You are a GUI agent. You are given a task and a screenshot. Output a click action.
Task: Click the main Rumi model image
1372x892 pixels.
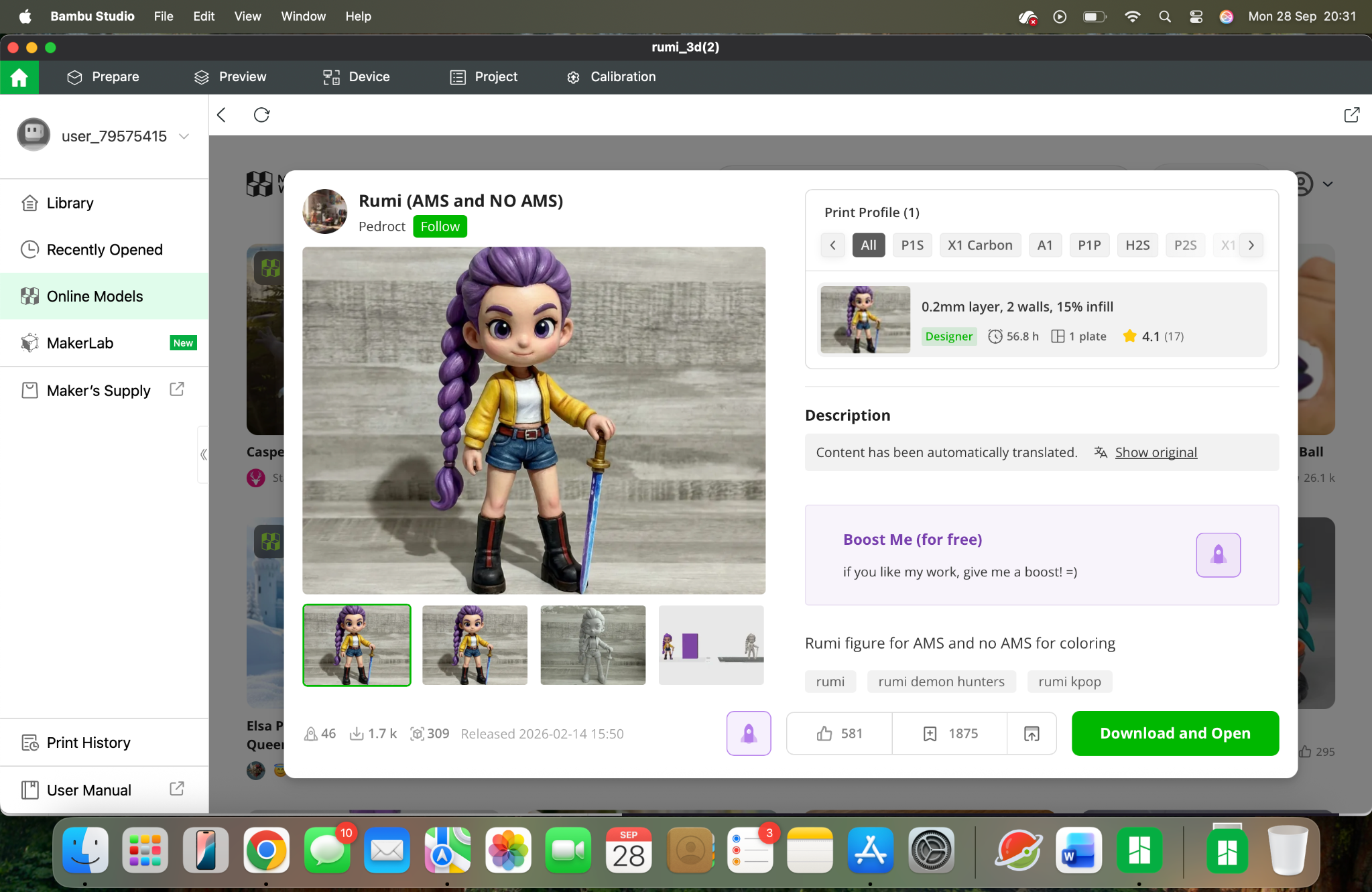[x=534, y=420]
